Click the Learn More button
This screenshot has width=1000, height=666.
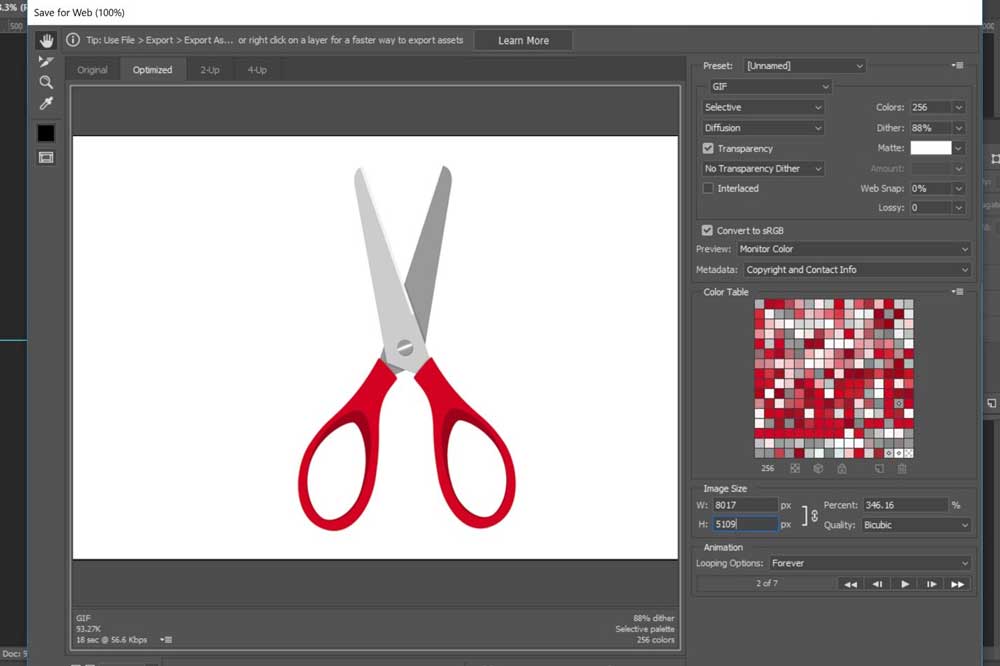coord(524,41)
